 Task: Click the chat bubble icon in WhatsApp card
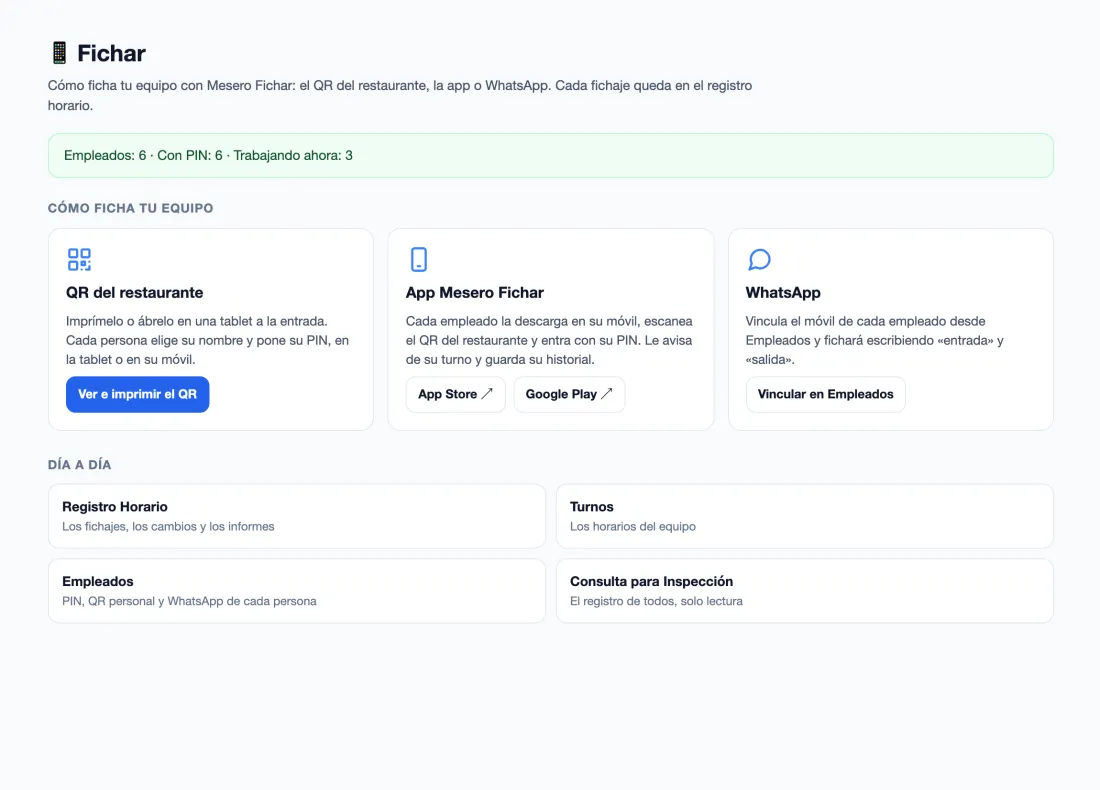[x=759, y=259]
